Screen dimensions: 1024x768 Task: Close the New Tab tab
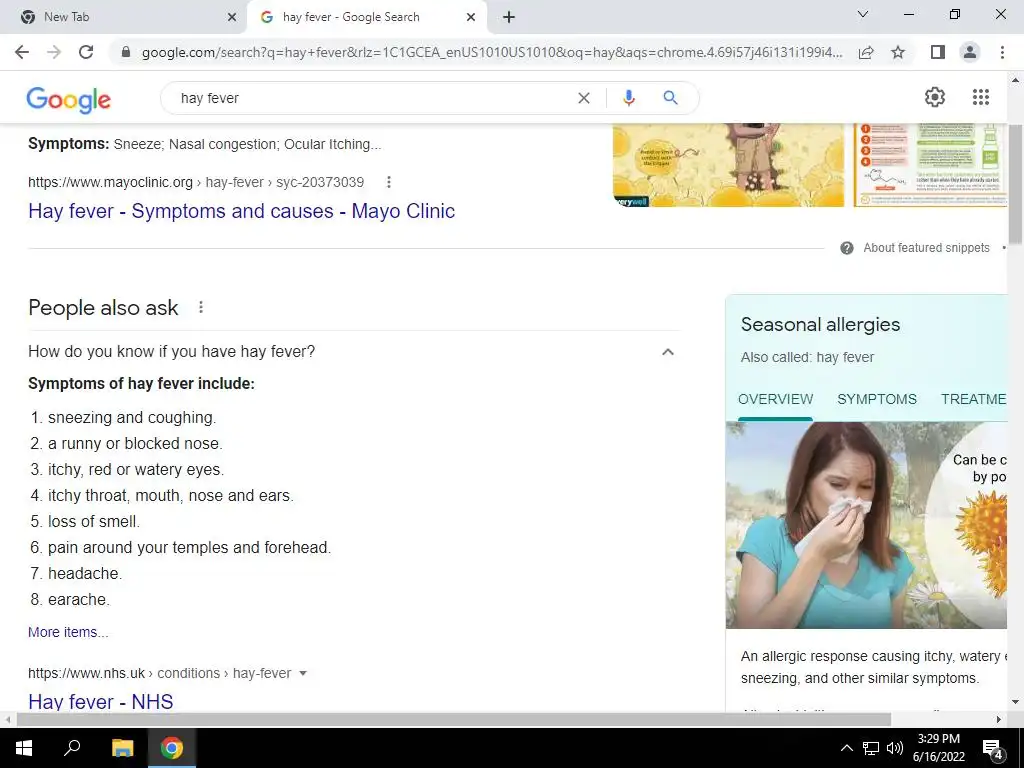[232, 17]
